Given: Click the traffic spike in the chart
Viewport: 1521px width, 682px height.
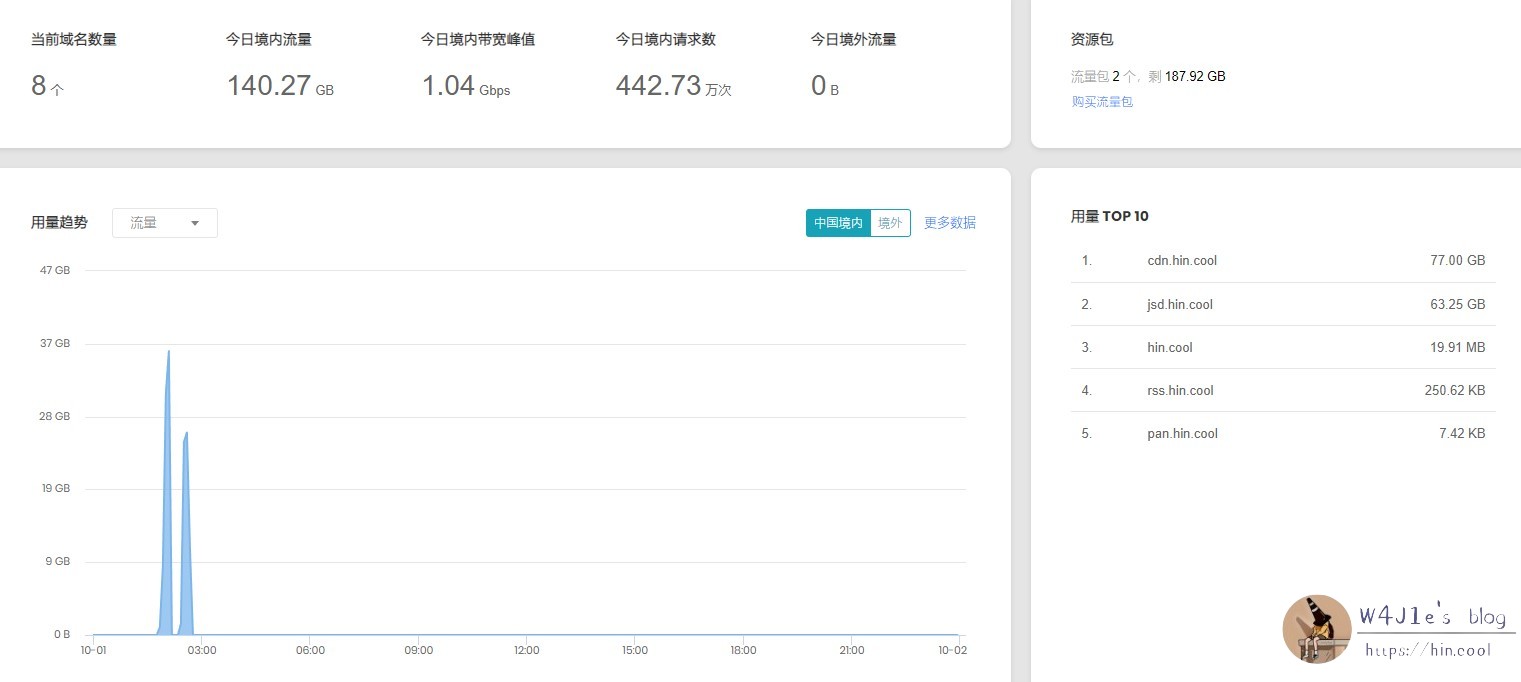Looking at the screenshot, I should point(168,400).
